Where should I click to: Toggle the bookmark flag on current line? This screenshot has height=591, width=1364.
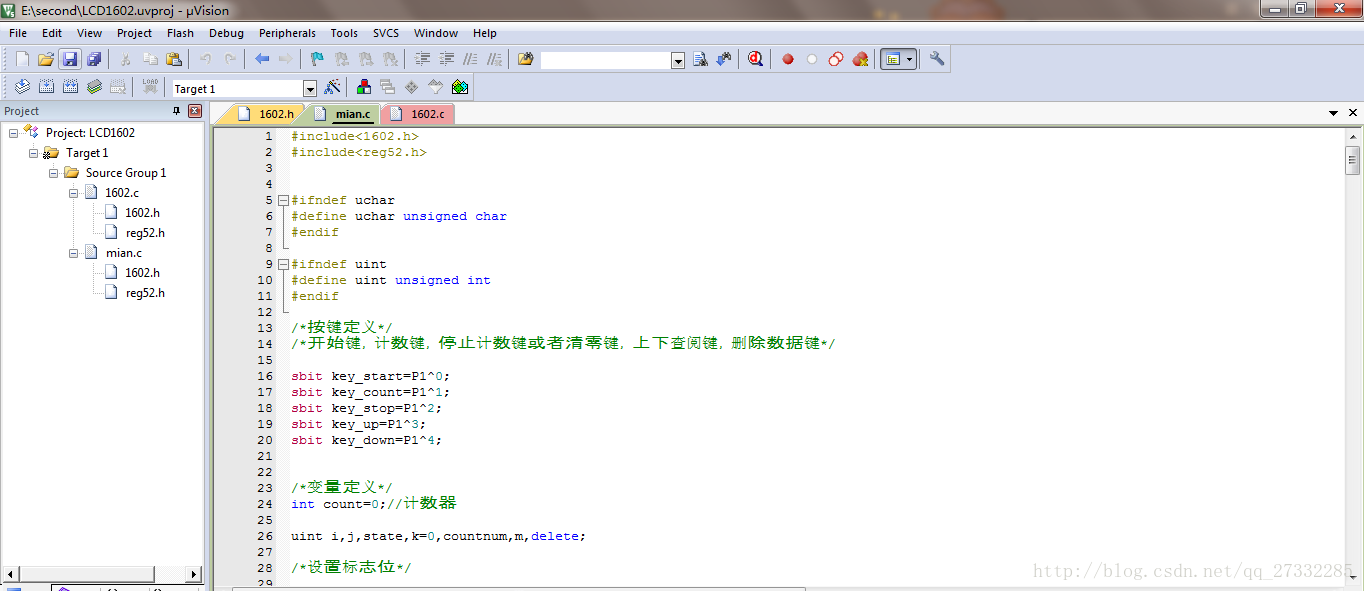click(317, 59)
